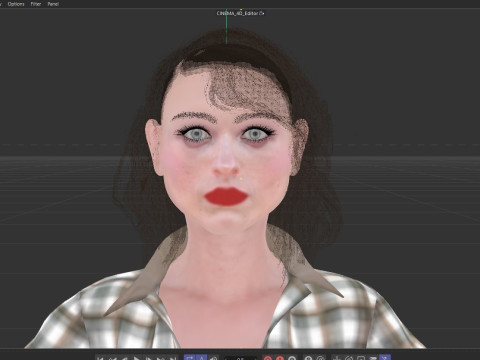Click the current frame input field
This screenshot has width=480, height=360.
pos(240,359)
